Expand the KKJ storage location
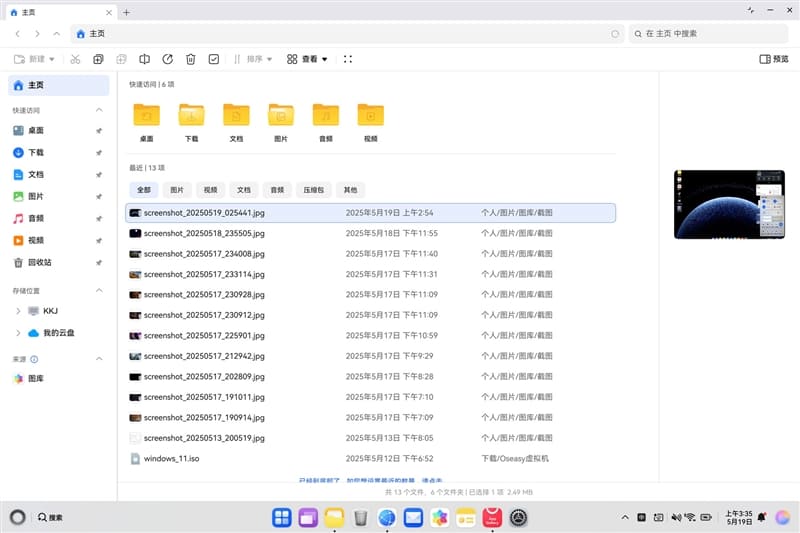Image resolution: width=800 pixels, height=533 pixels. coord(18,311)
